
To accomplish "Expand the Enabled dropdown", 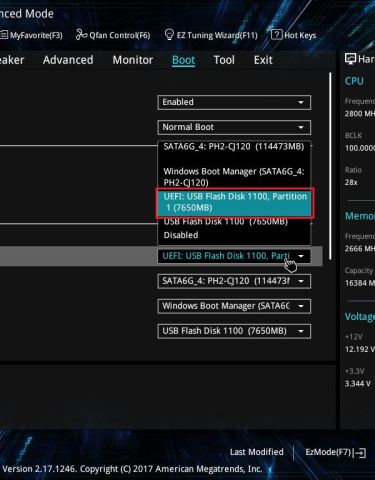I will 234,102.
